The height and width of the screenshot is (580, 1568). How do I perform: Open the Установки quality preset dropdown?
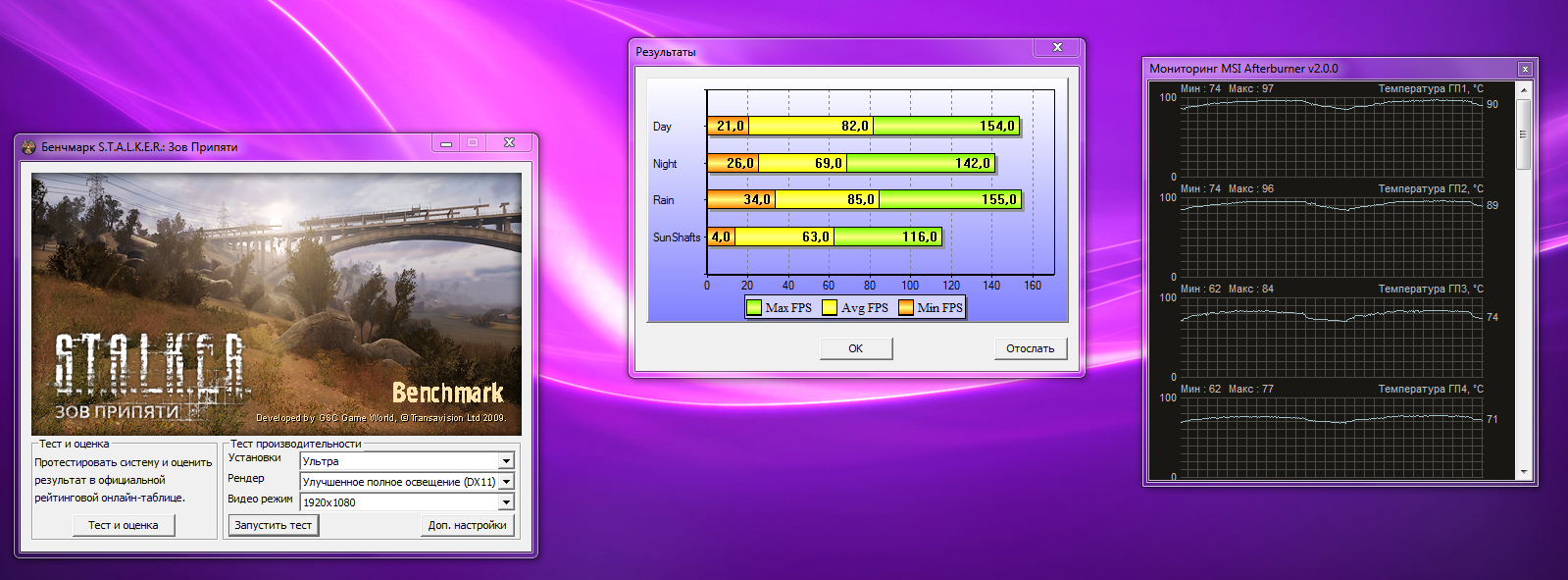(x=506, y=461)
